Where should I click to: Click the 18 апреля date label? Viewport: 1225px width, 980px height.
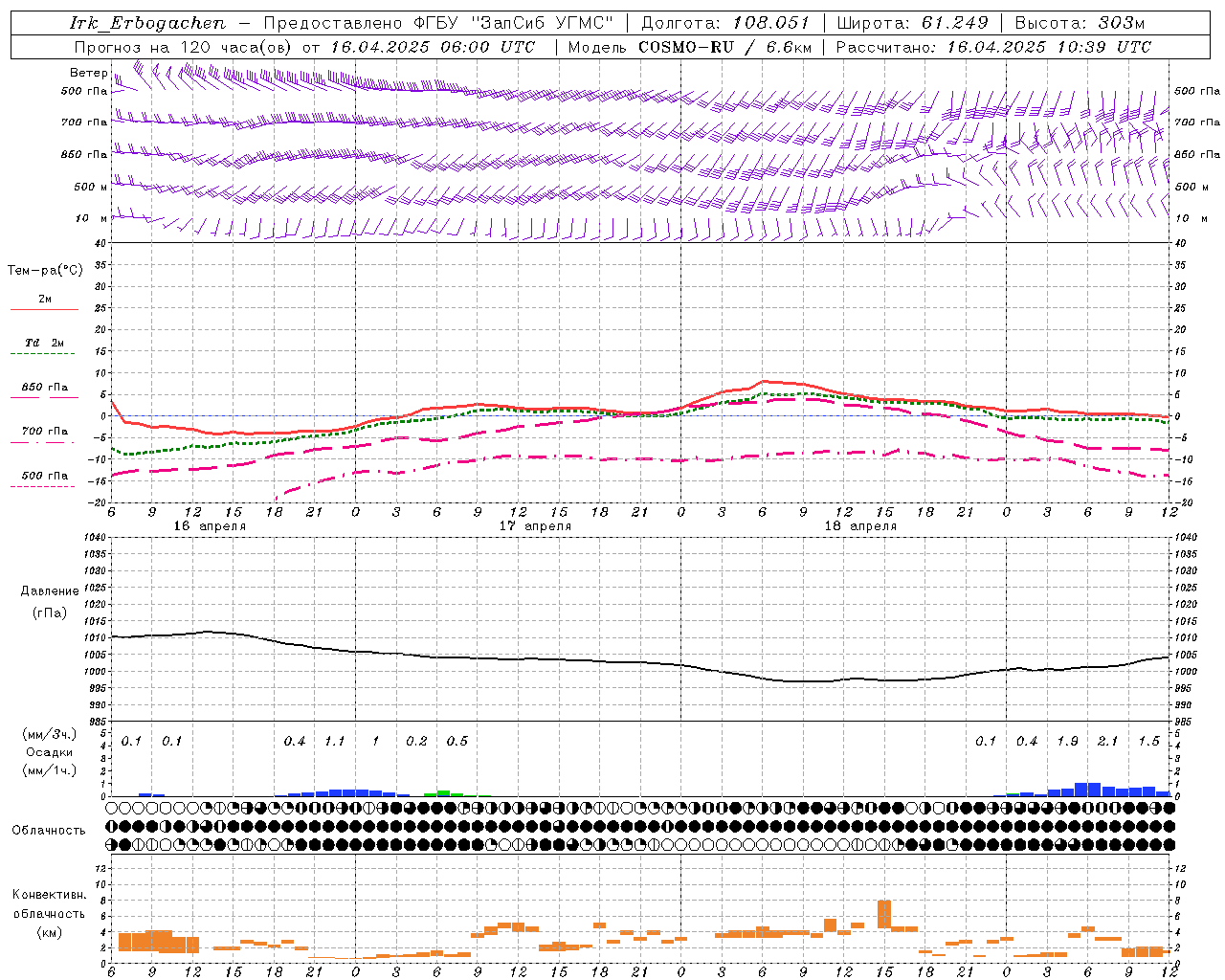tap(860, 526)
